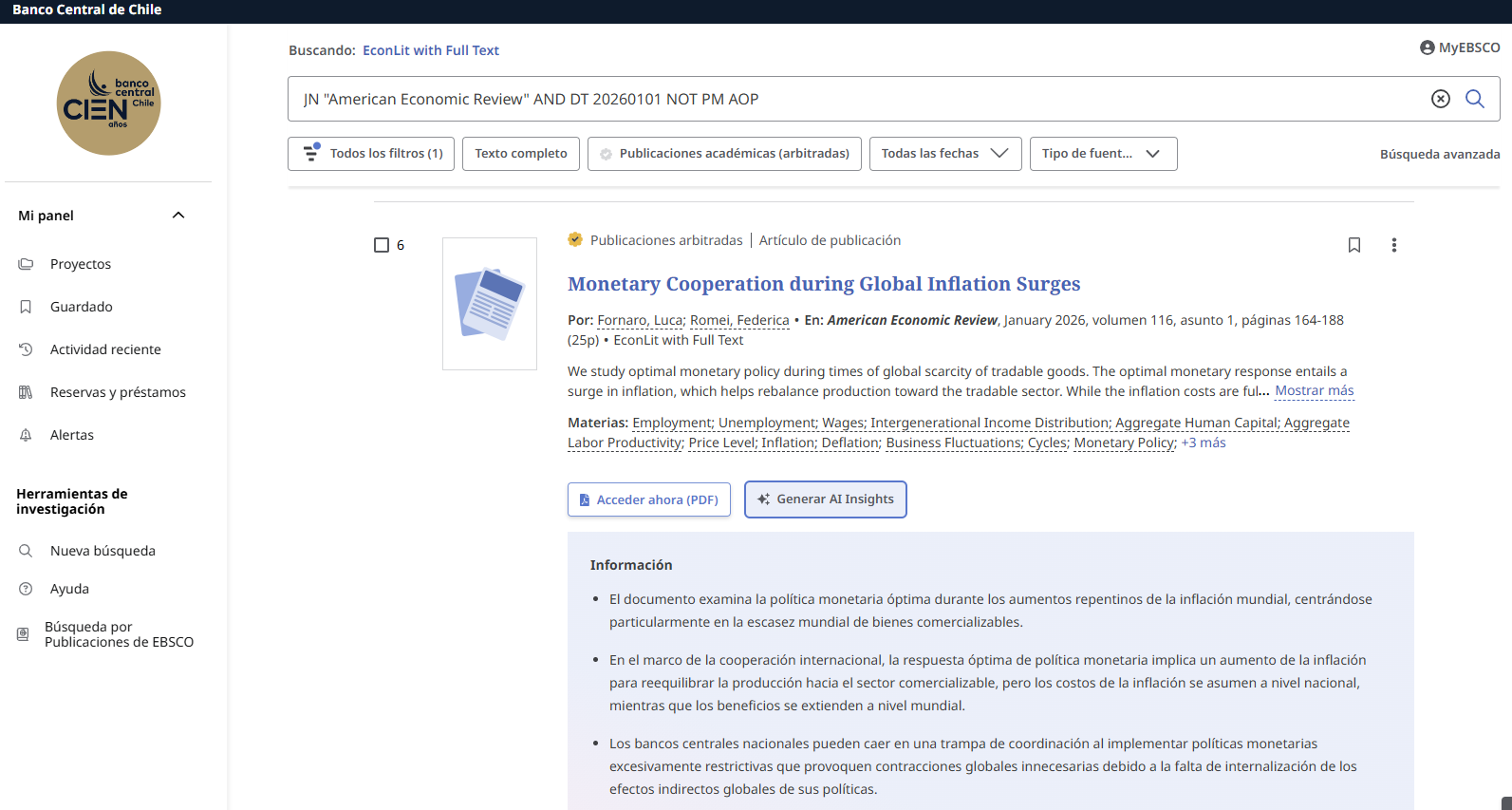Open Actividad reciente in sidebar
Viewport: 1512px width, 810px height.
coord(105,349)
